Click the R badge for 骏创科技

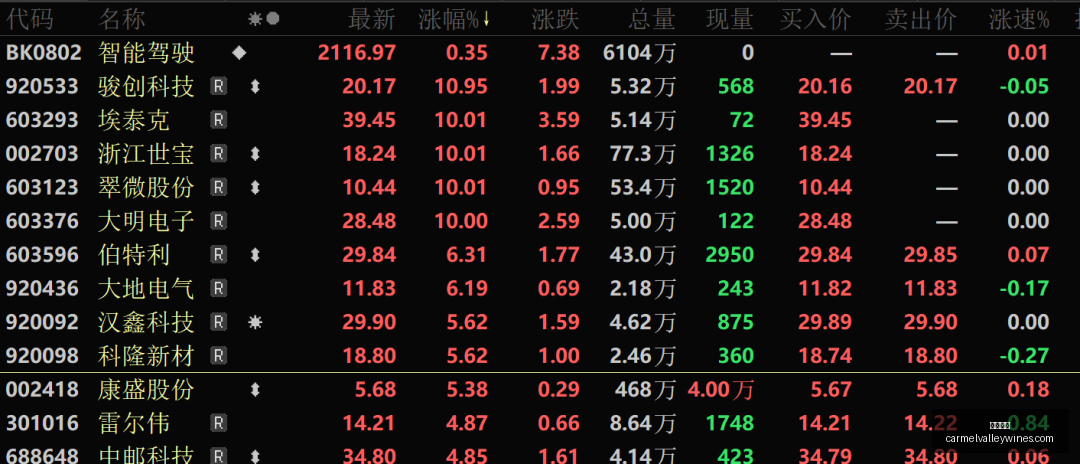tap(218, 86)
